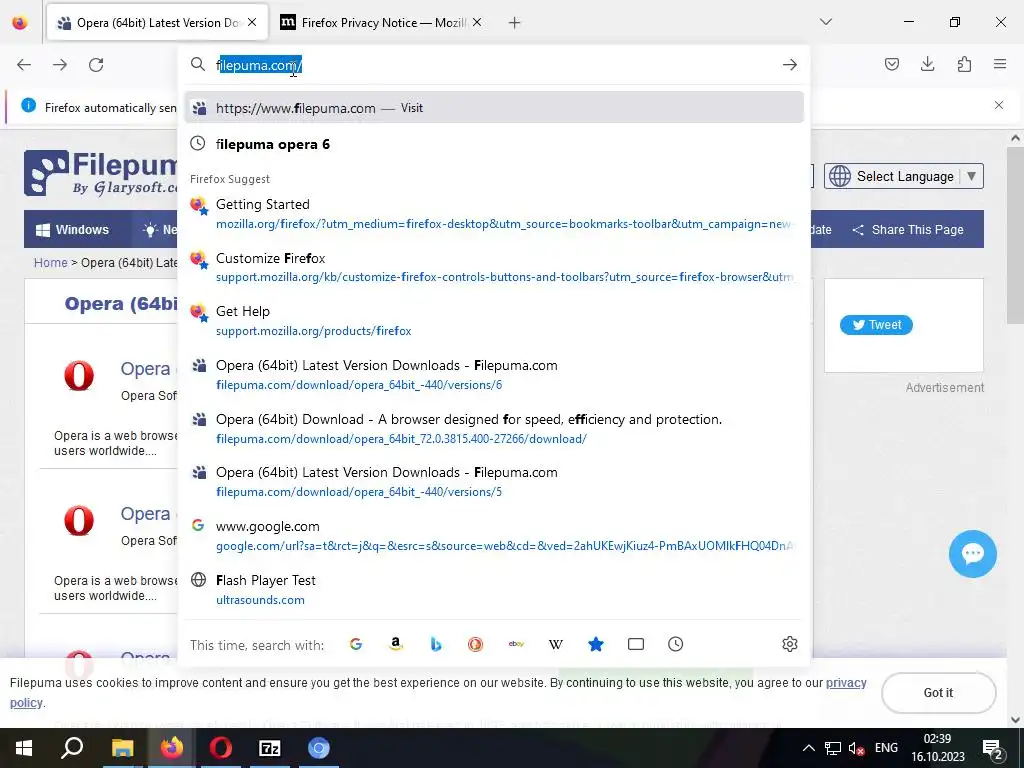Open the Extensions puzzle icon
Screen dimensions: 1024x768
point(964,64)
